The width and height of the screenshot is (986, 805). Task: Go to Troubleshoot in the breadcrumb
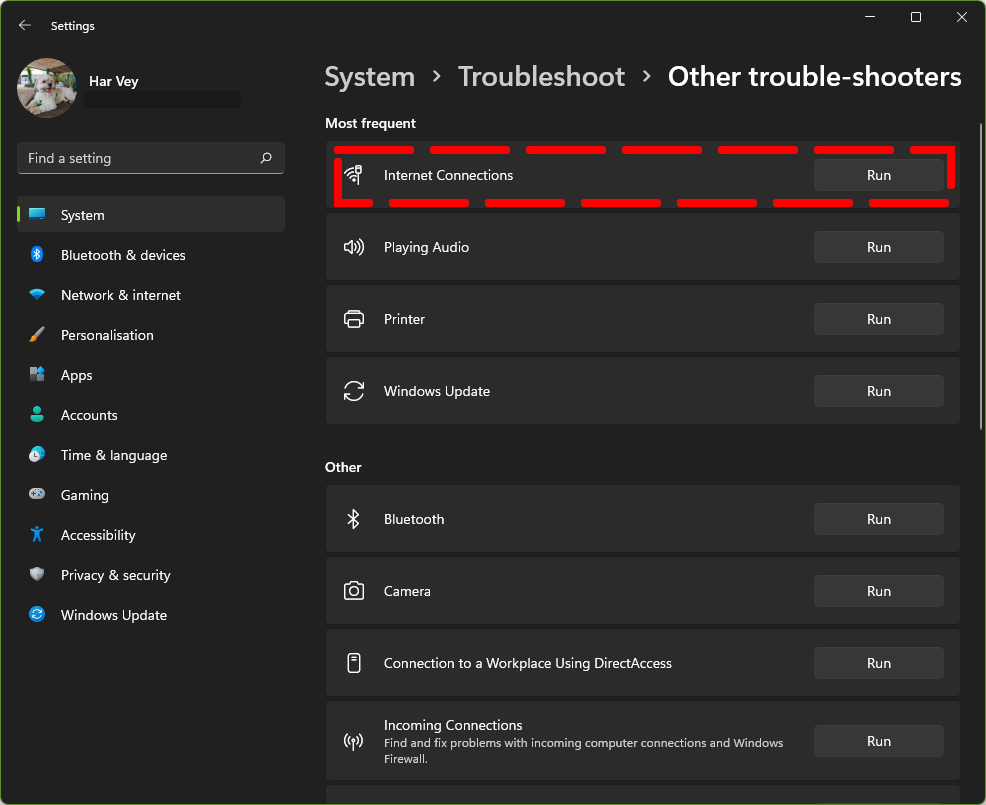(x=541, y=77)
